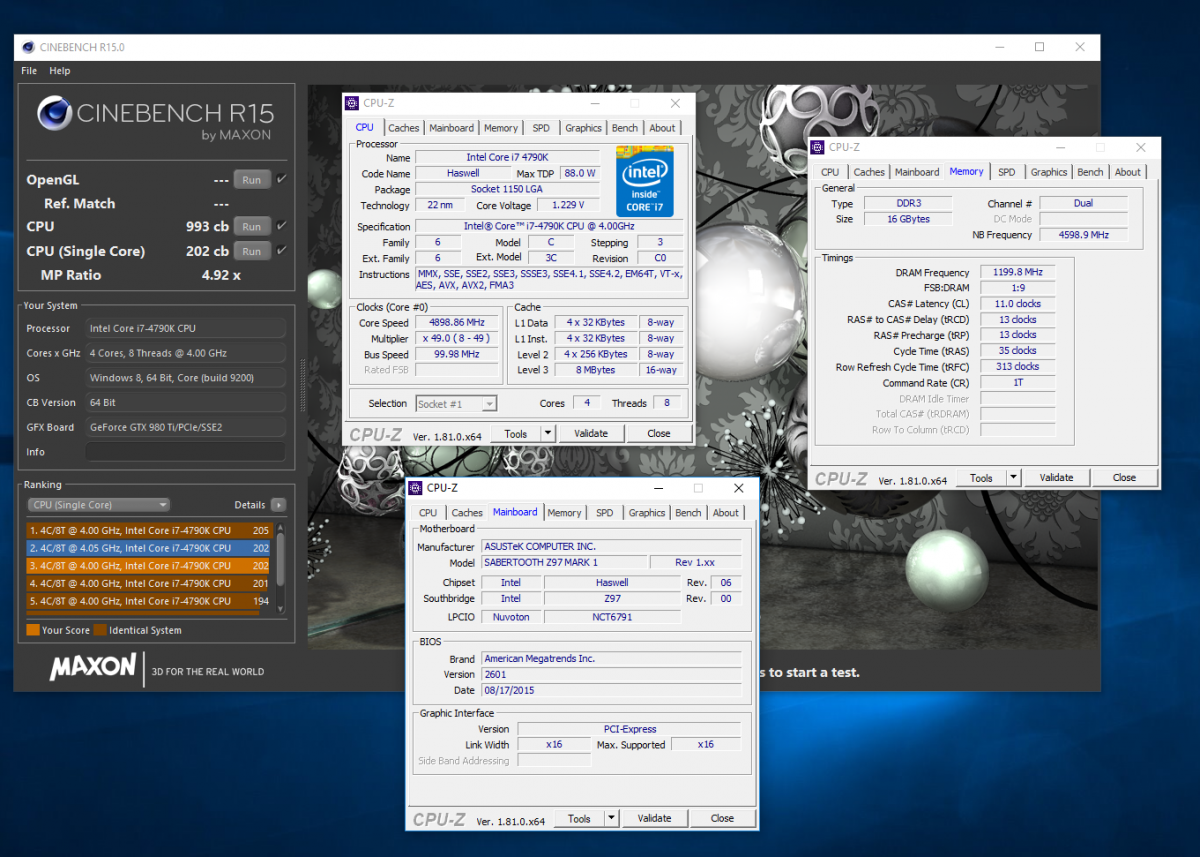
Task: Open the CPU (Single Core) ranking dropdown
Action: tap(98, 505)
